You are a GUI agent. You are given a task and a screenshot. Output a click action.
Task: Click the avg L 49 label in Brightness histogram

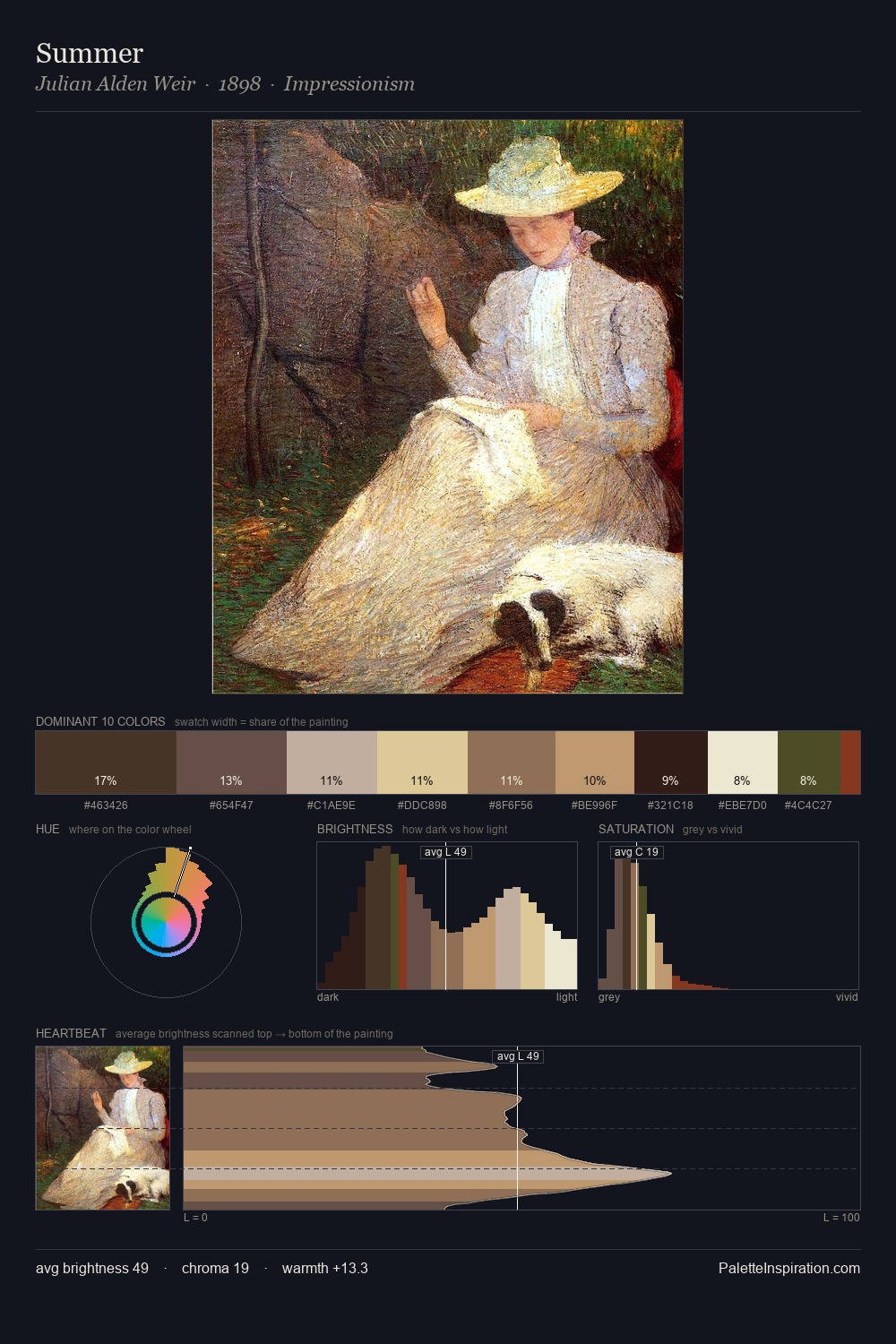446,852
